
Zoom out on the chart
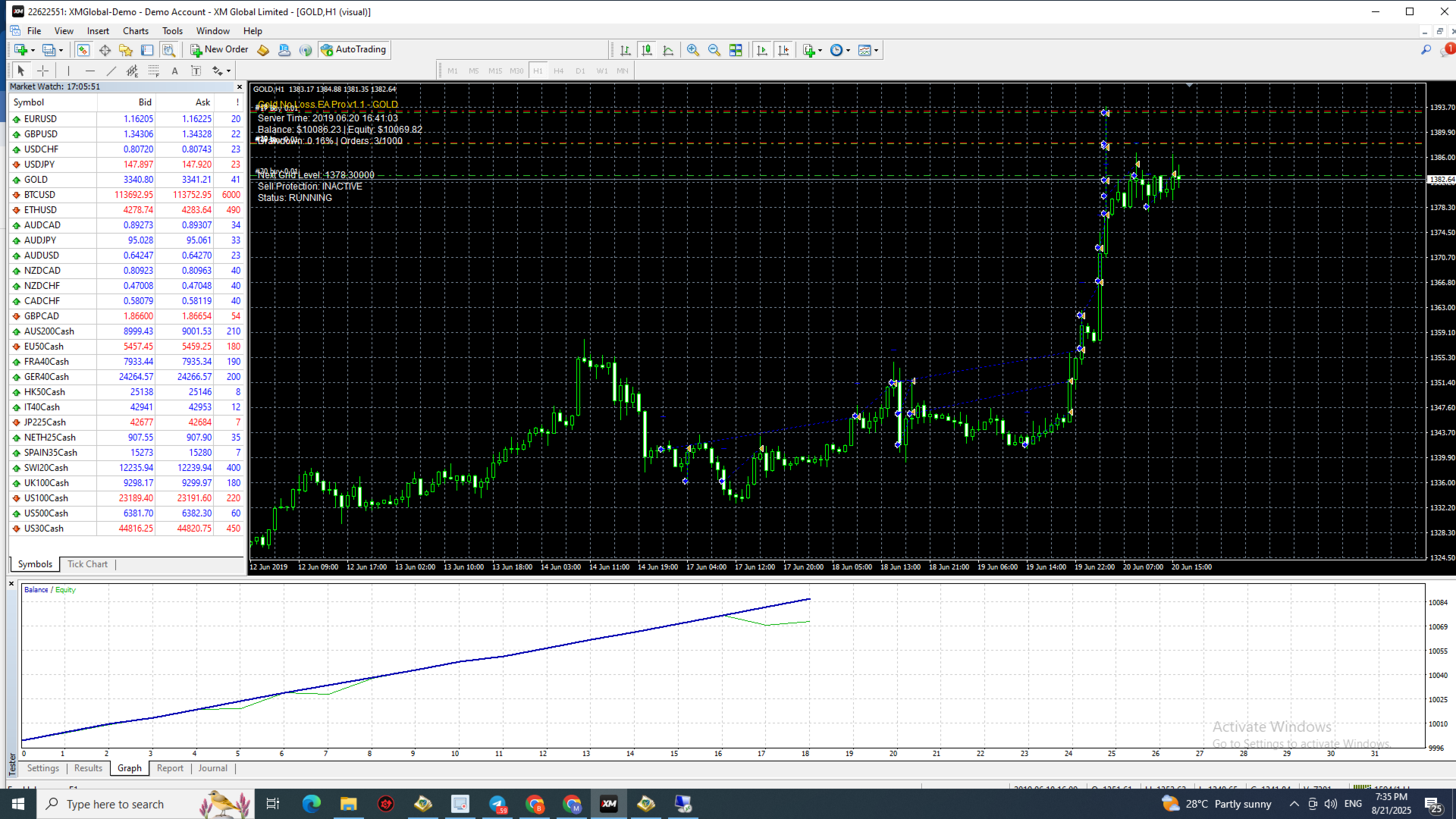pyautogui.click(x=714, y=50)
